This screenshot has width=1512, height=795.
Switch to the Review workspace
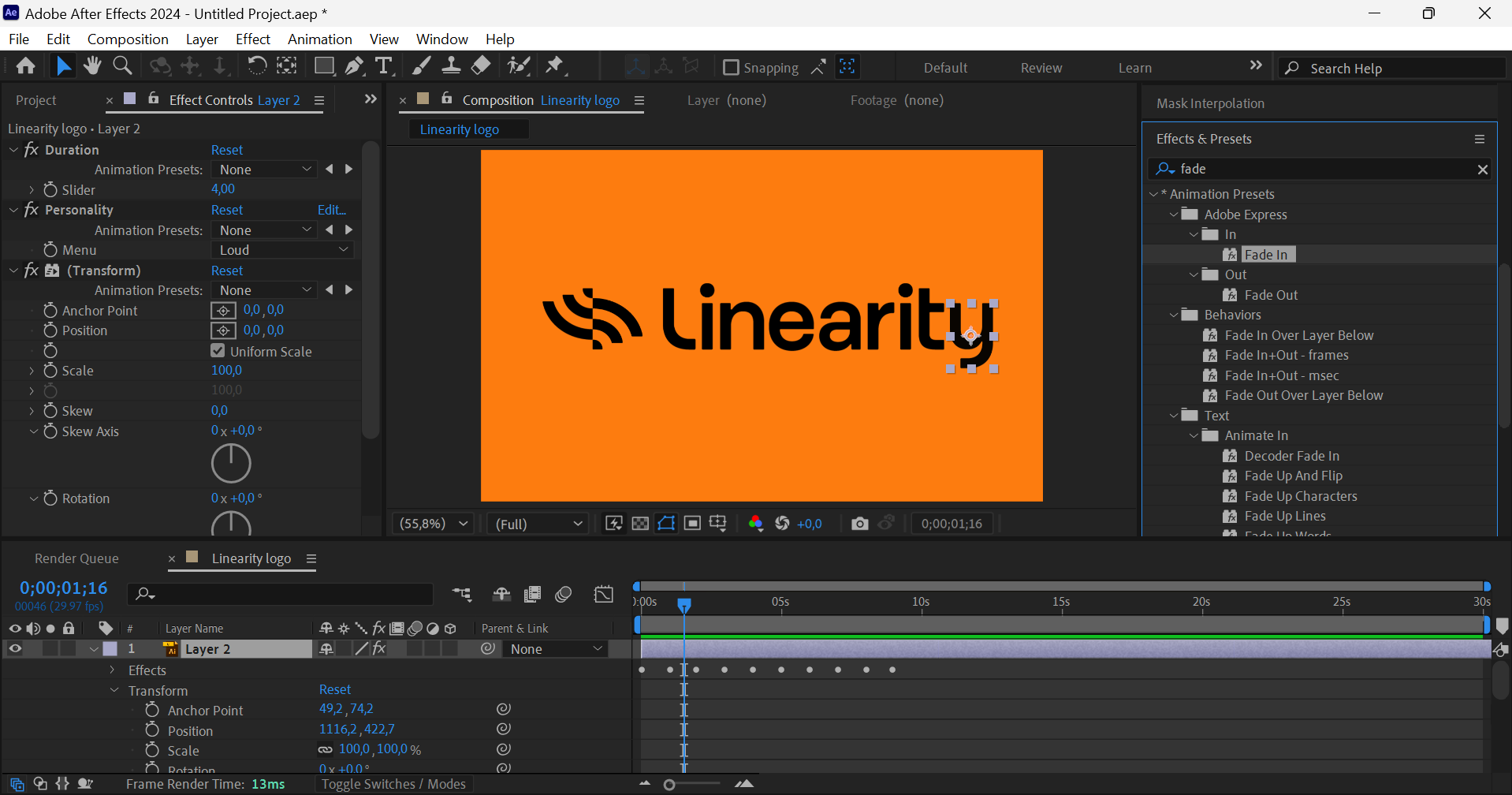tap(1041, 68)
